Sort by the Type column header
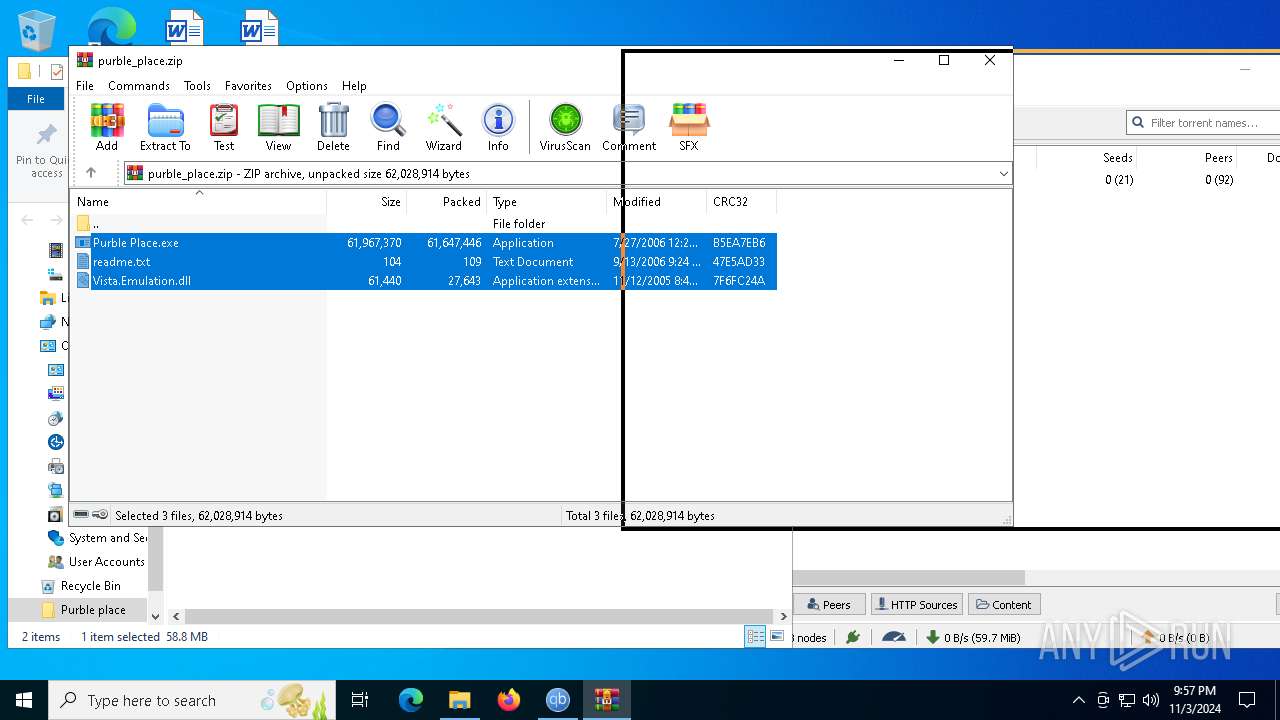Screen dimensions: 1280x720 547,202
